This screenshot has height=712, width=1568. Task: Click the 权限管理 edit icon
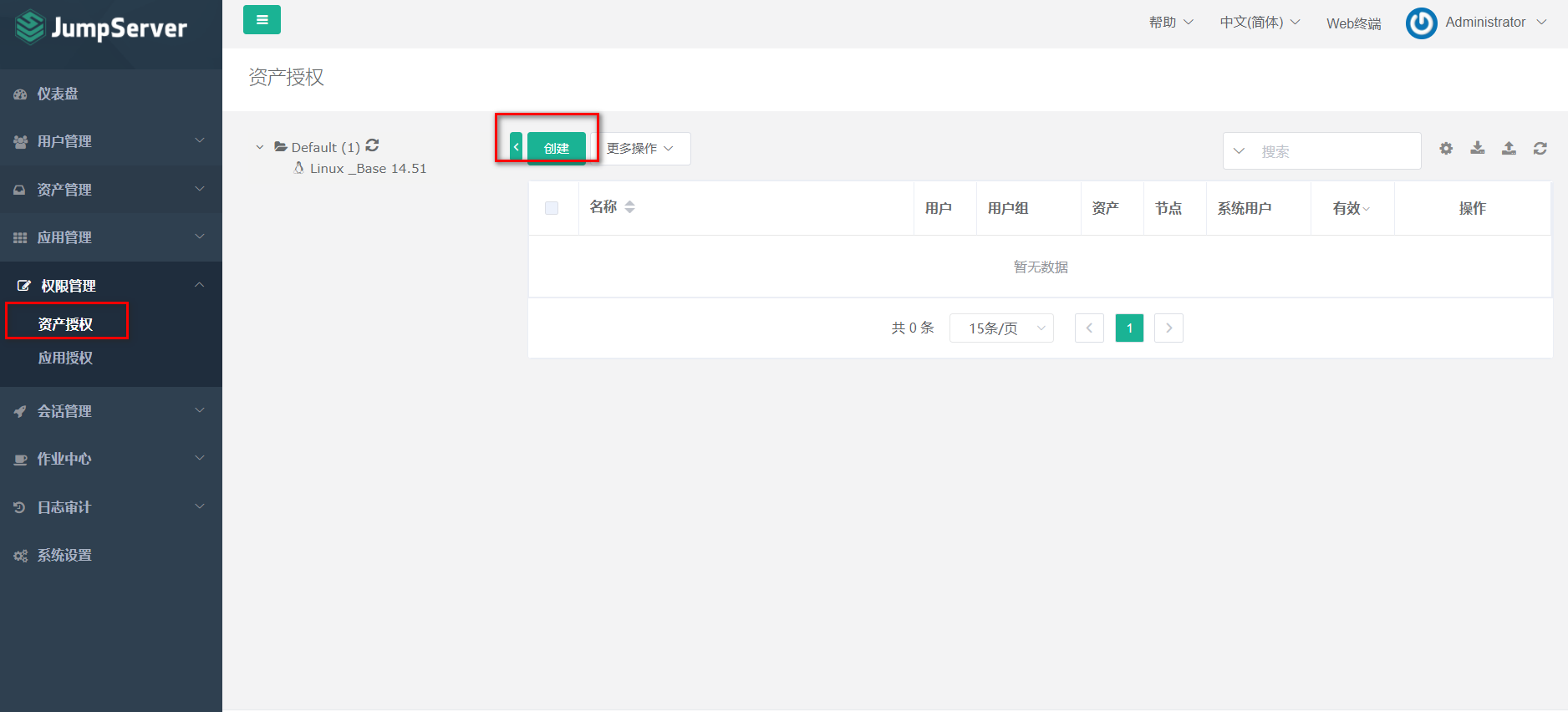click(x=24, y=286)
